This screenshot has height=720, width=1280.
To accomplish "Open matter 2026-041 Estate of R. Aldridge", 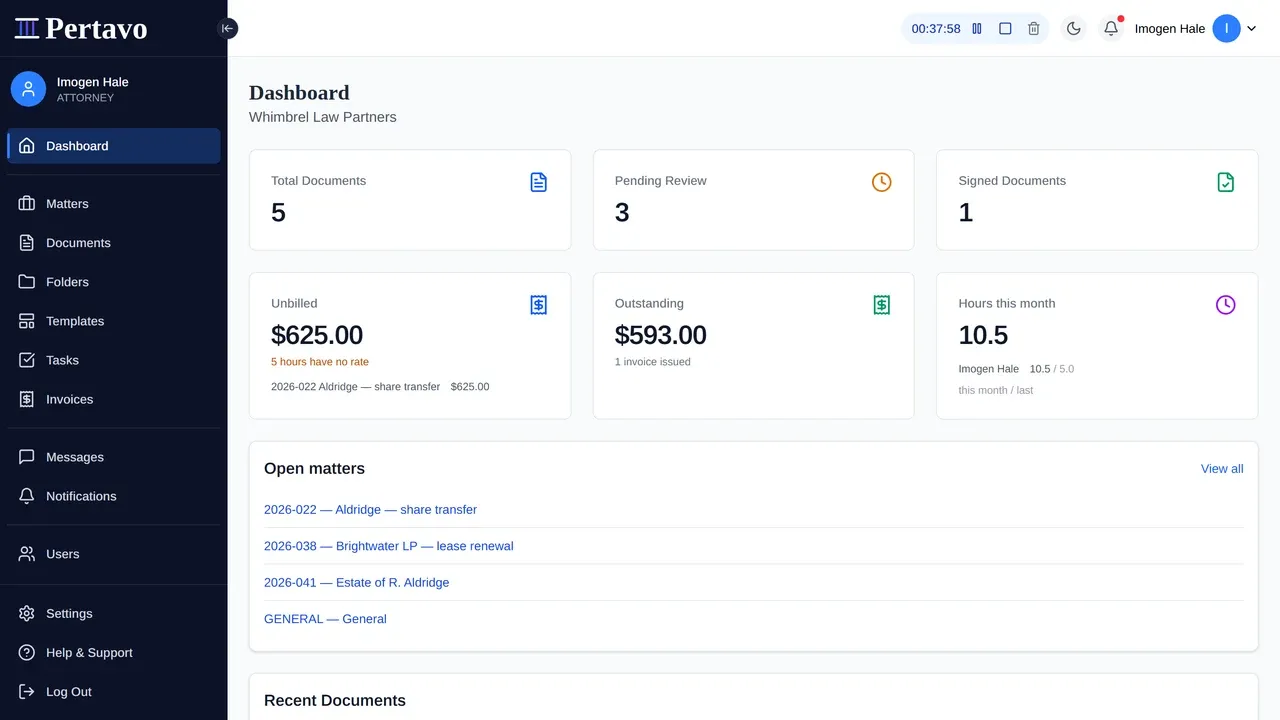I will (356, 582).
